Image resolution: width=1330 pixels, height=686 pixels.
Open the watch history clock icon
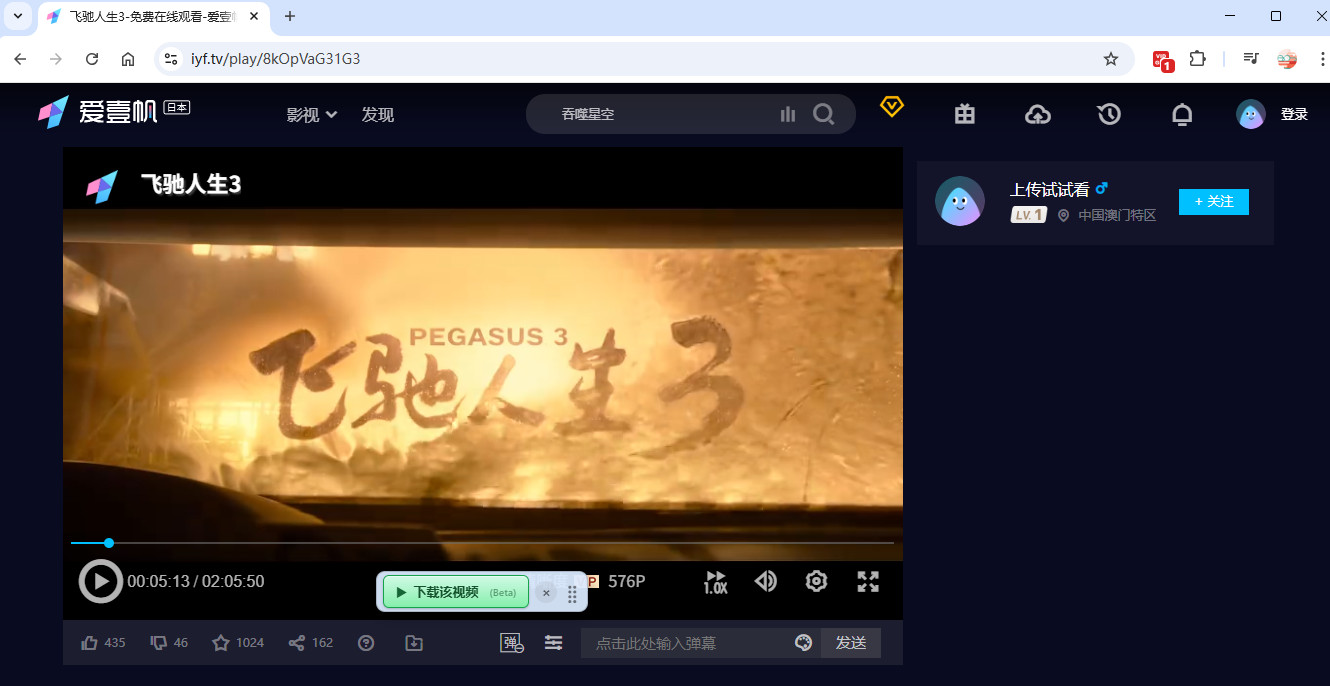click(x=1109, y=114)
